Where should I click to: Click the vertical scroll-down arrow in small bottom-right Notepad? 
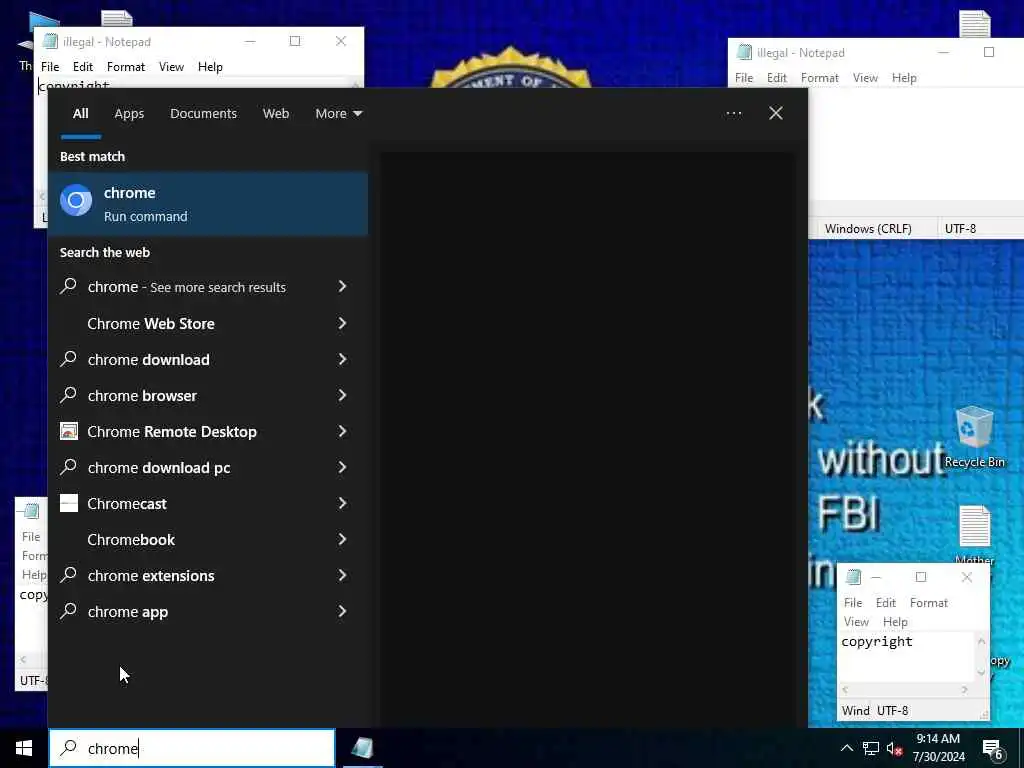point(981,673)
